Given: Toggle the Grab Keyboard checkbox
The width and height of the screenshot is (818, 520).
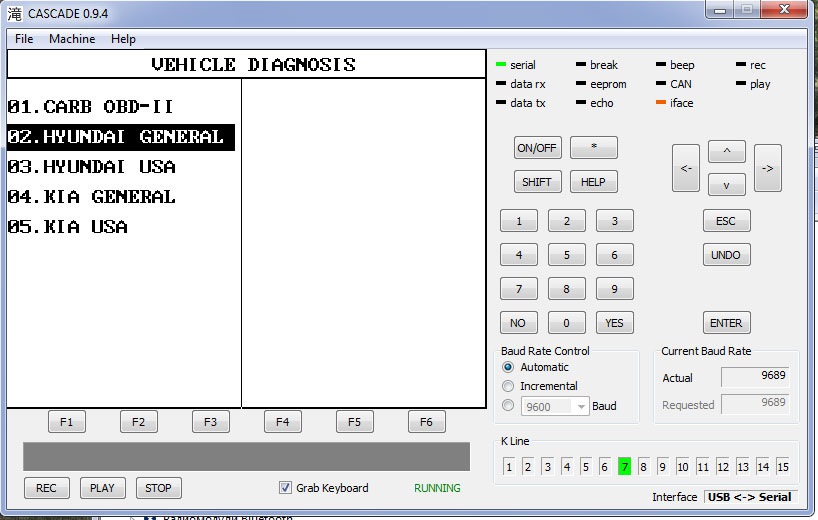Looking at the screenshot, I should pyautogui.click(x=285, y=488).
